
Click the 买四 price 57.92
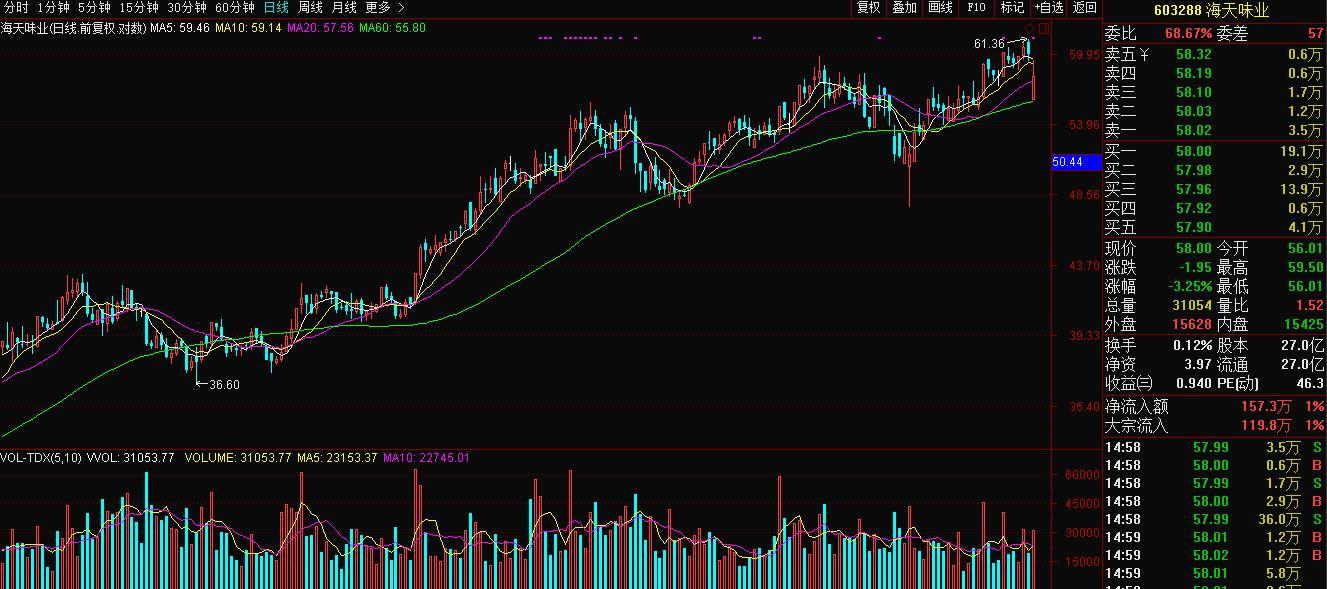[x=1194, y=208]
